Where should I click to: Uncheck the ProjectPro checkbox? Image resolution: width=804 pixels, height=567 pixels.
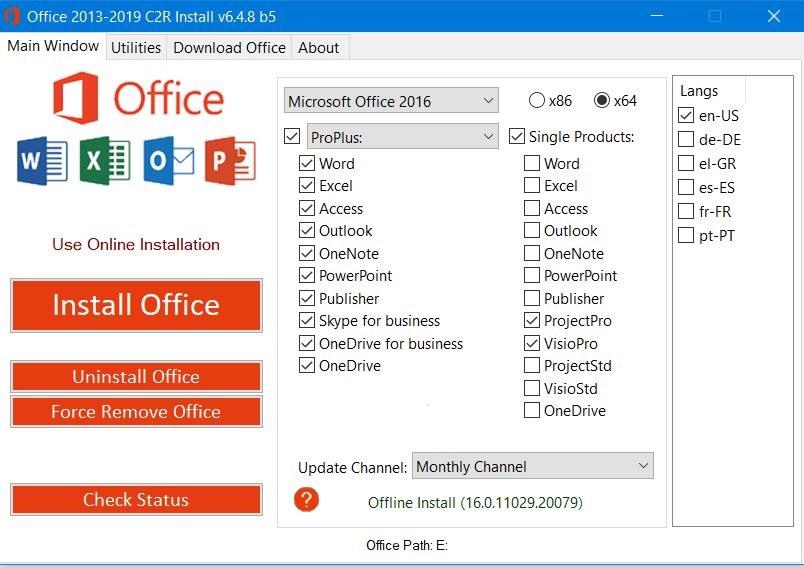[532, 320]
